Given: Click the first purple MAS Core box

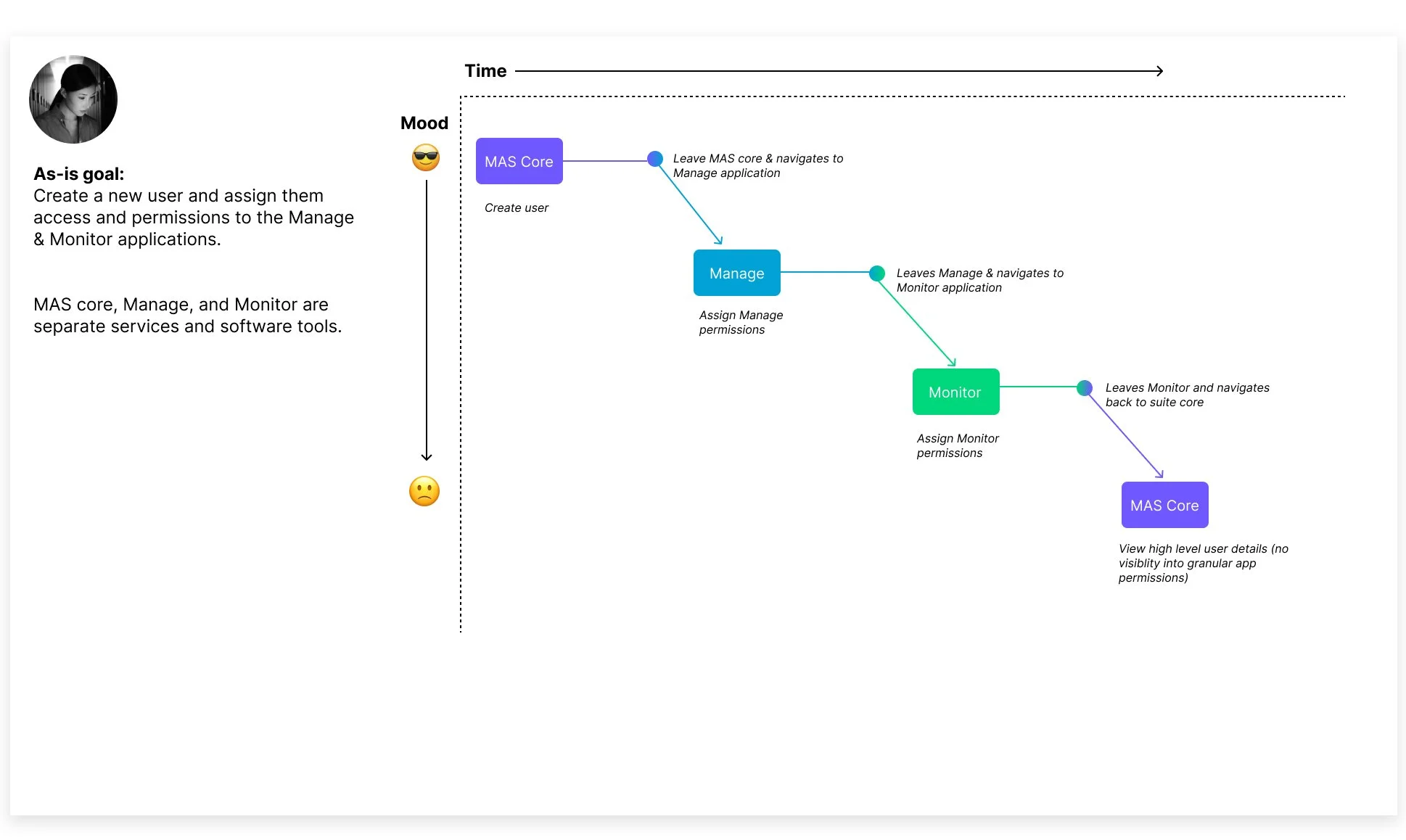Looking at the screenshot, I should tap(519, 161).
